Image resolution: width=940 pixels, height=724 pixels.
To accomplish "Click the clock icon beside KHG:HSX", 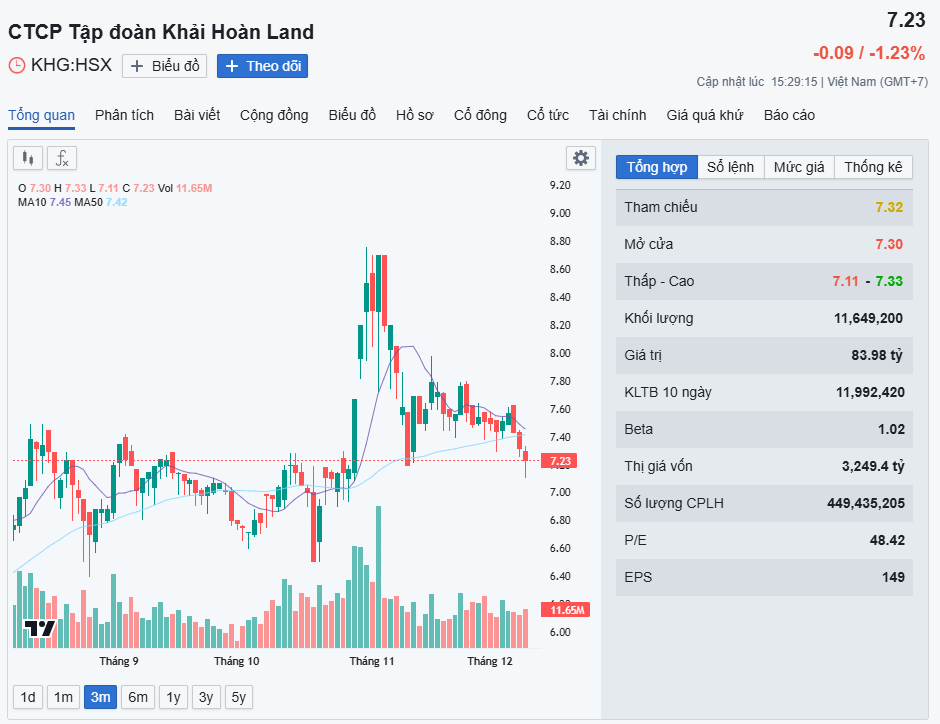I will pyautogui.click(x=17, y=65).
